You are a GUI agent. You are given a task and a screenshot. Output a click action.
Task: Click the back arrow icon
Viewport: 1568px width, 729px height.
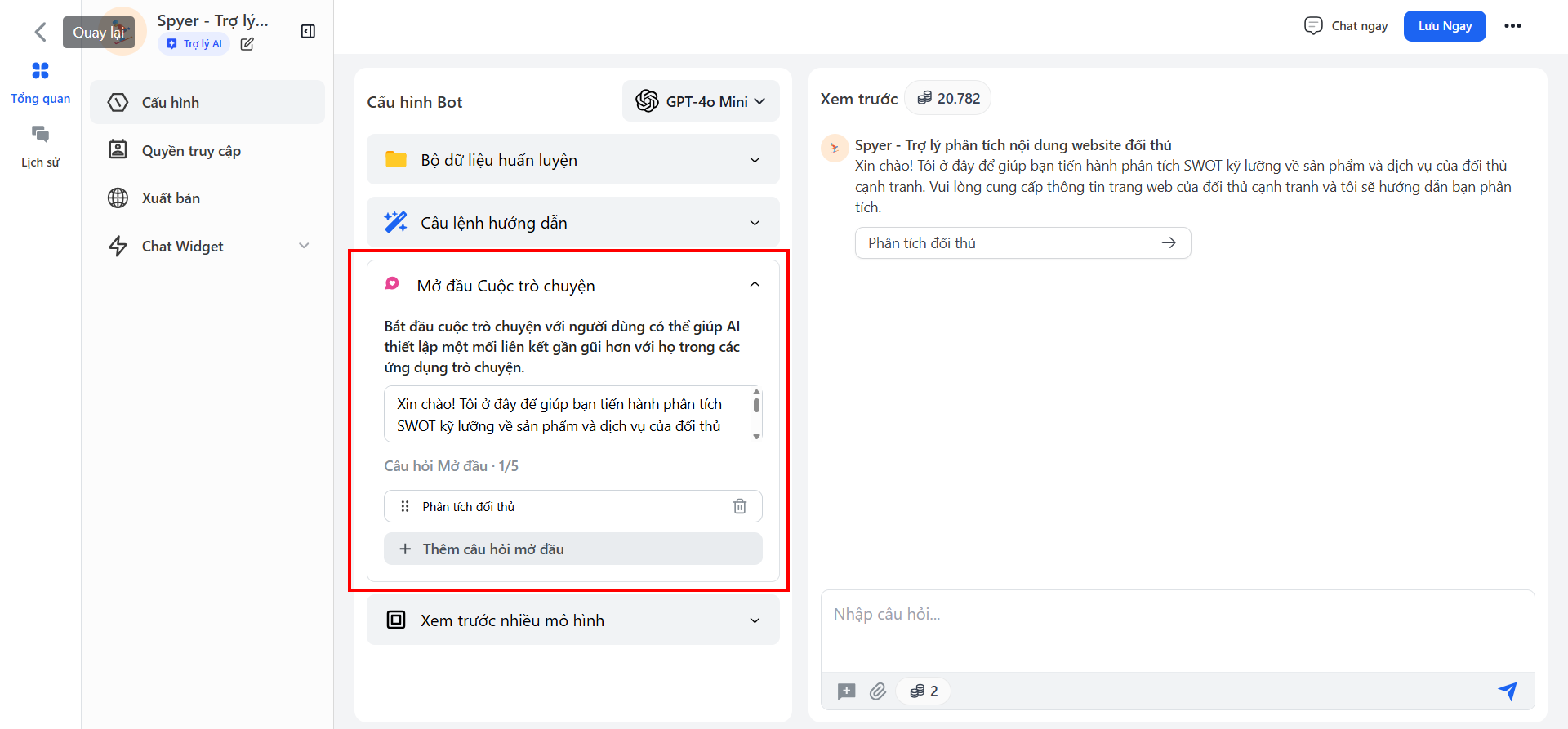[x=40, y=32]
